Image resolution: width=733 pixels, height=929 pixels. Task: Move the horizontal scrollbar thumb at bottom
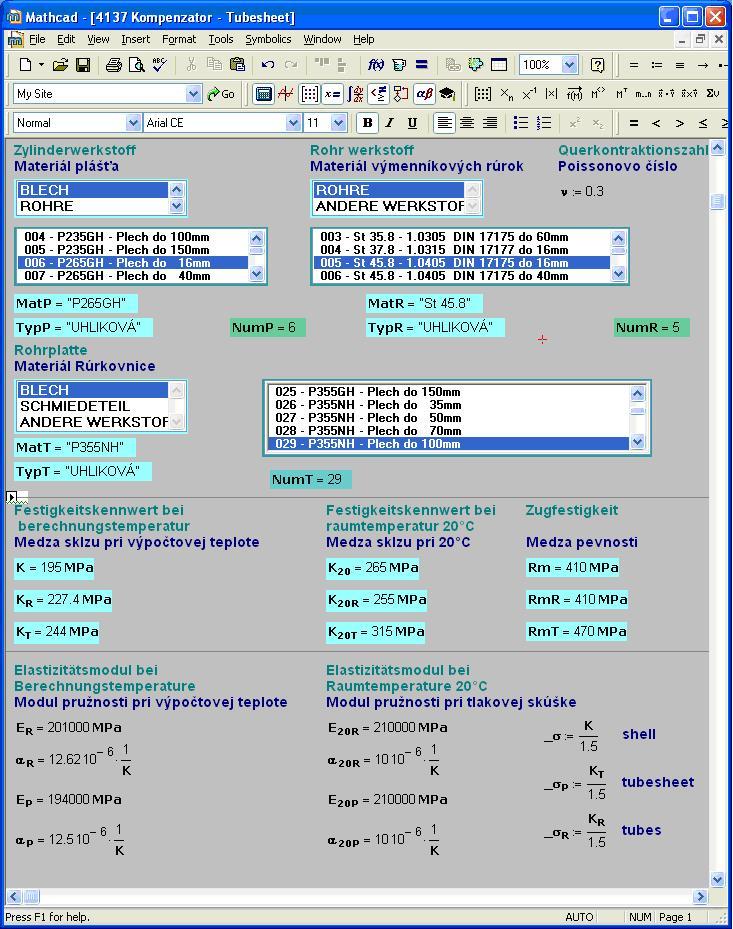pos(31,896)
